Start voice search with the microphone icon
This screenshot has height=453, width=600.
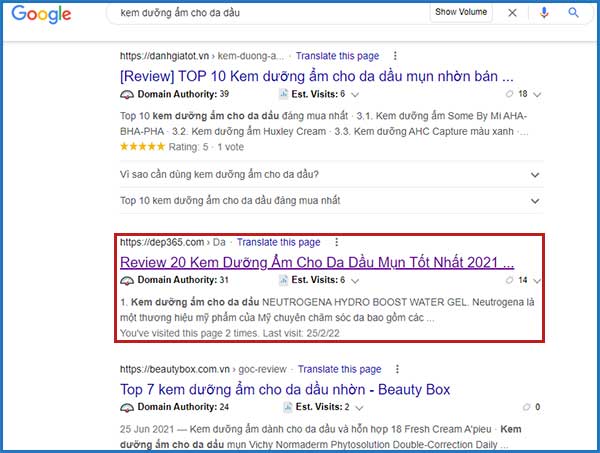[x=544, y=13]
